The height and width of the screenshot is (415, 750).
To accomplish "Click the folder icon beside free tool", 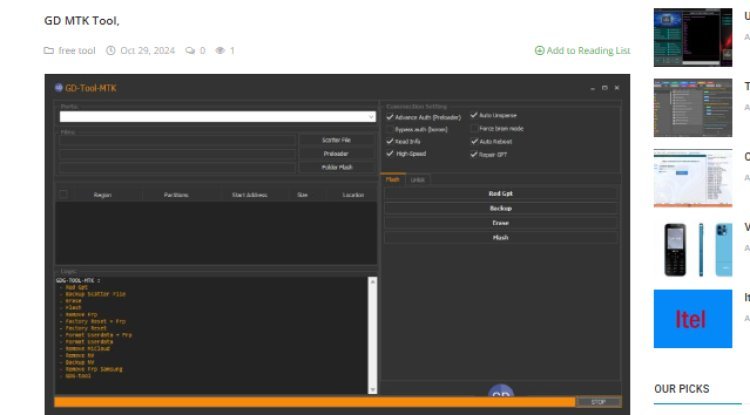I will [x=49, y=50].
